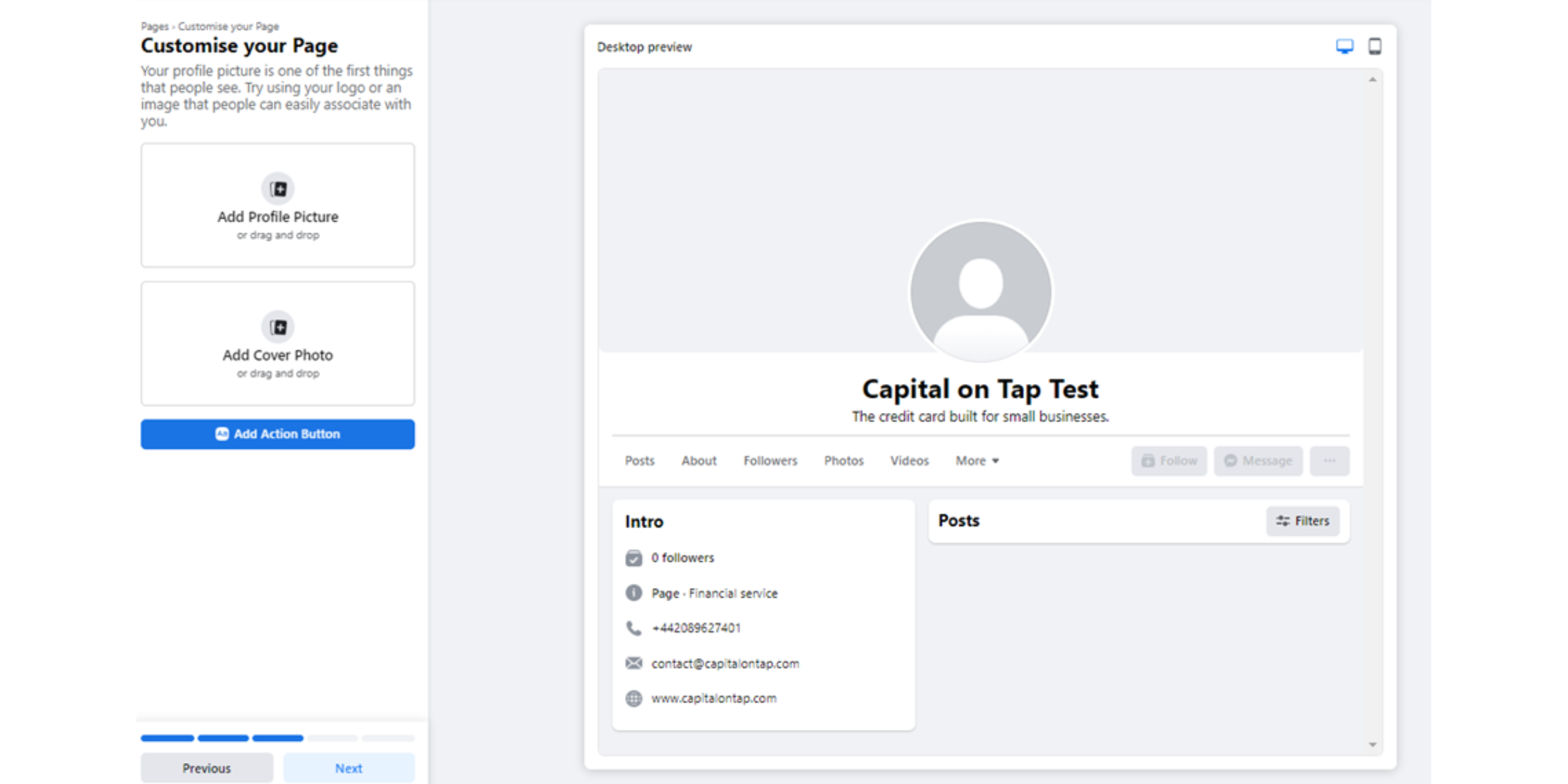Expand the three-dot menu beside Message
Image resolution: width=1568 pixels, height=784 pixels.
pyautogui.click(x=1330, y=461)
